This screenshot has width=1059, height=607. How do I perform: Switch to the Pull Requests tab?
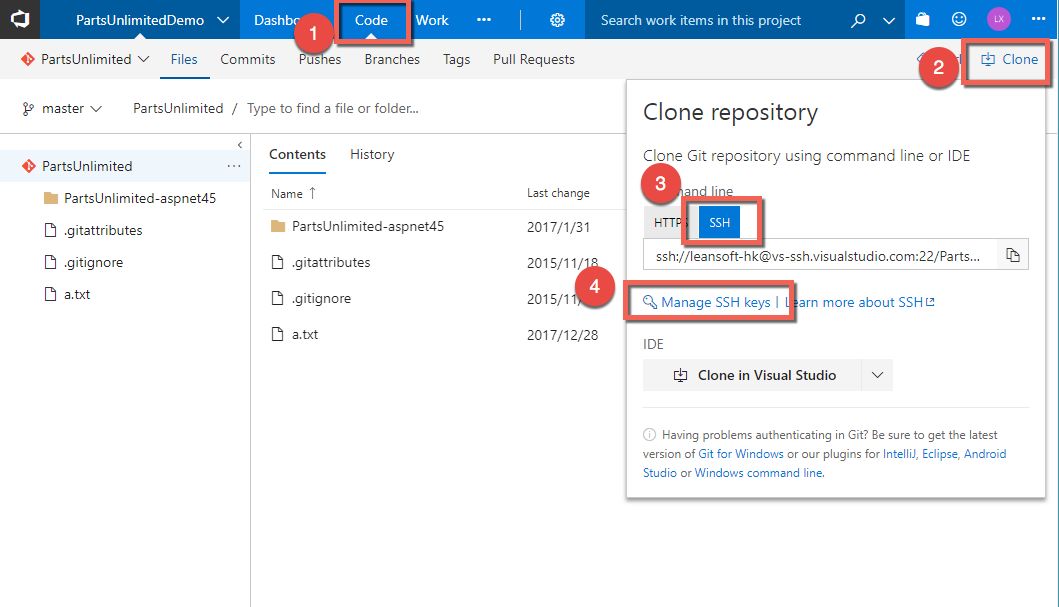(534, 59)
